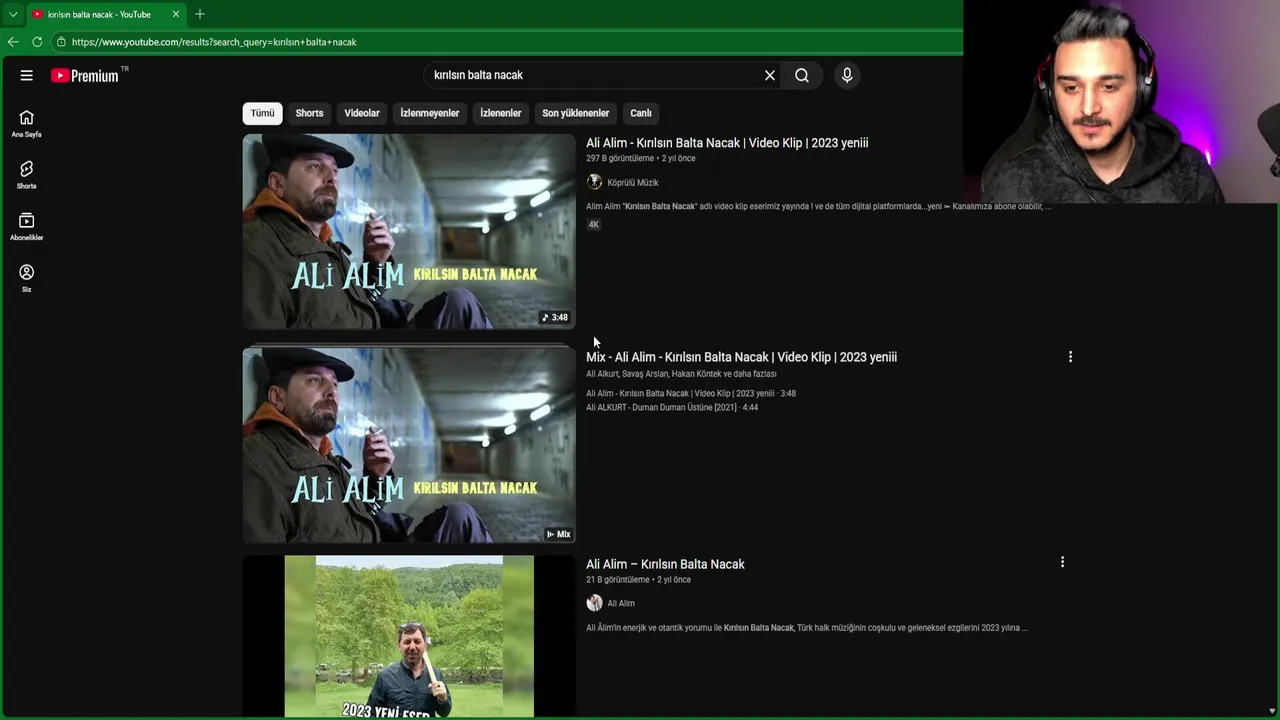Open a new browser tab with plus
This screenshot has height=720, width=1280.
[200, 14]
